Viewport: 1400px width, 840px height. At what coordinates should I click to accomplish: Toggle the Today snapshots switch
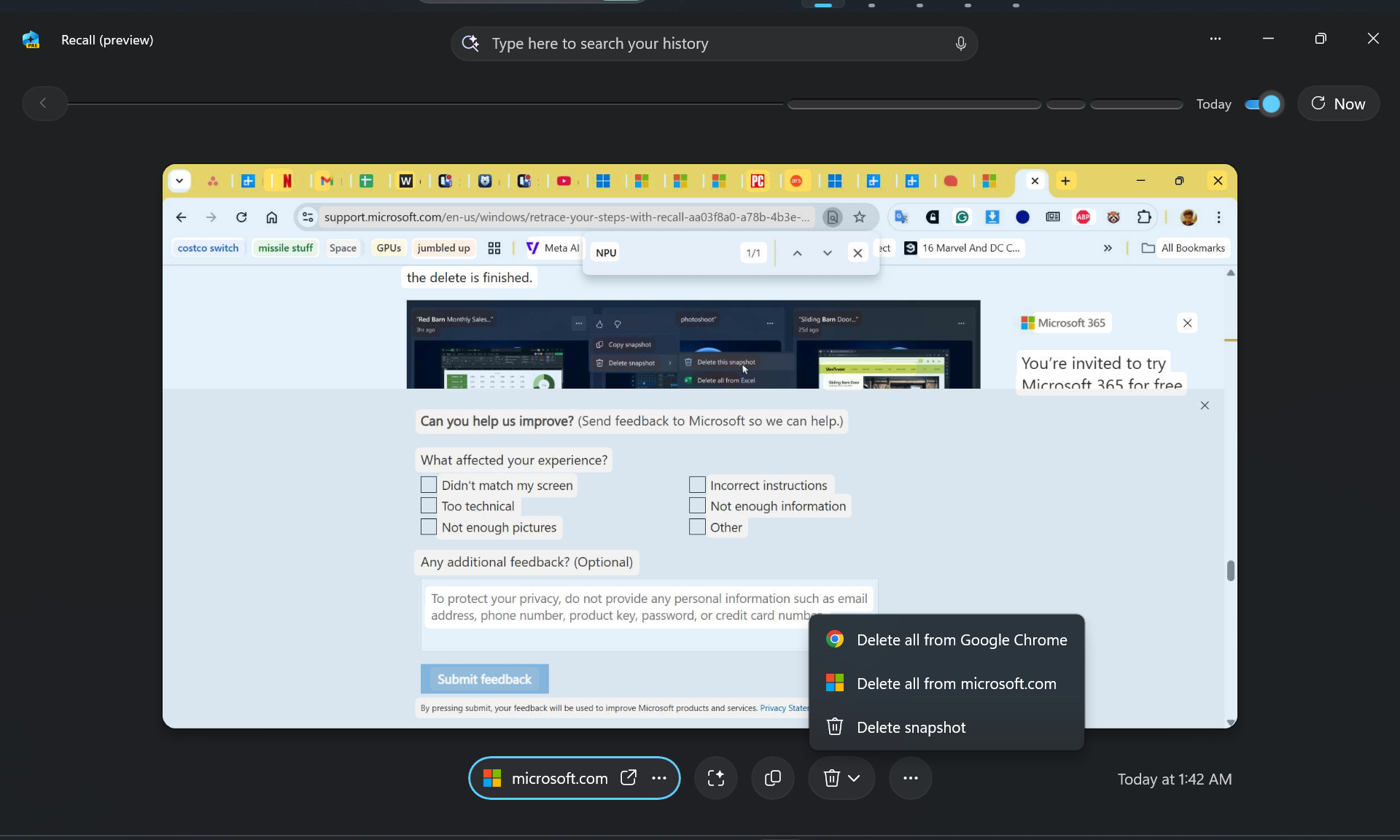1264,104
